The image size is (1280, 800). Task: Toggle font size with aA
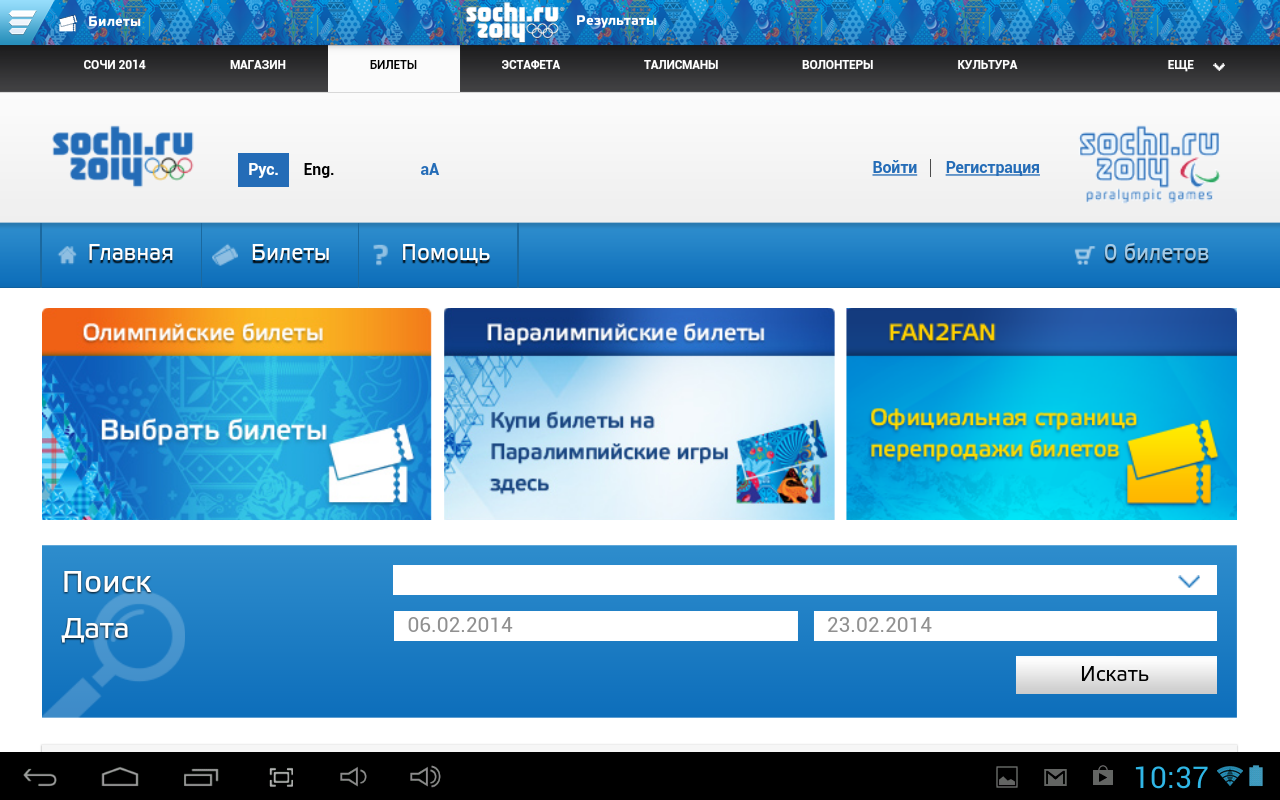pos(430,170)
